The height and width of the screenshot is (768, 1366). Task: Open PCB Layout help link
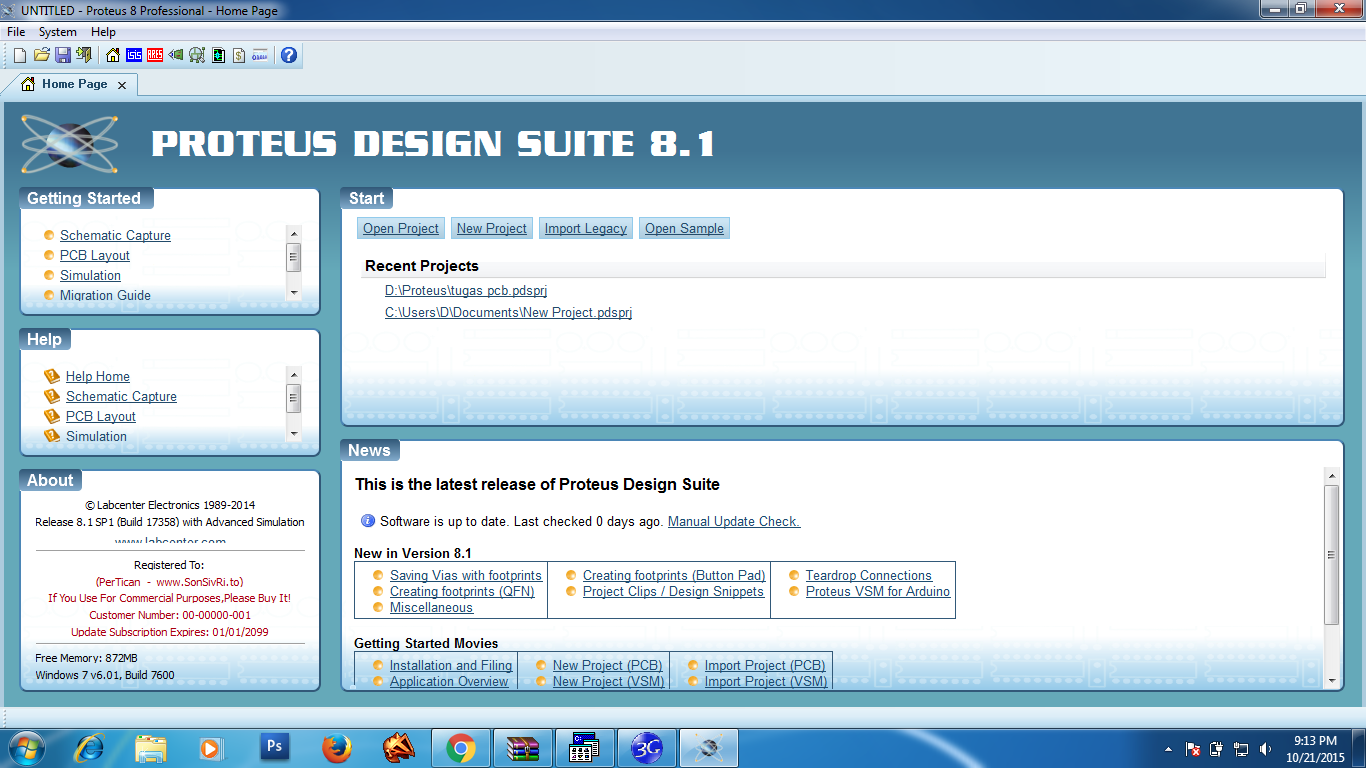tap(101, 416)
